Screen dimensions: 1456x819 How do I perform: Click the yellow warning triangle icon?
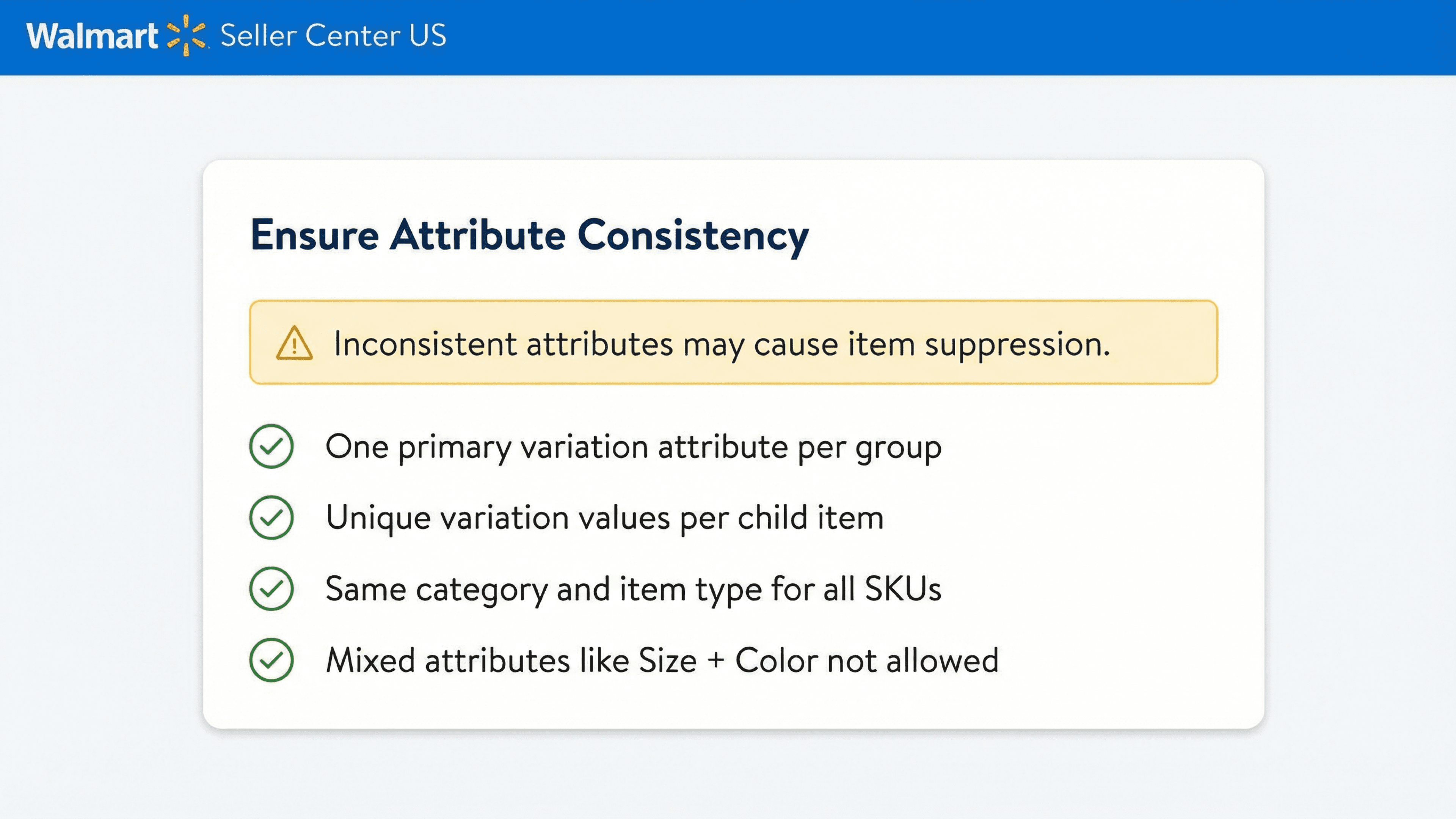[x=294, y=343]
